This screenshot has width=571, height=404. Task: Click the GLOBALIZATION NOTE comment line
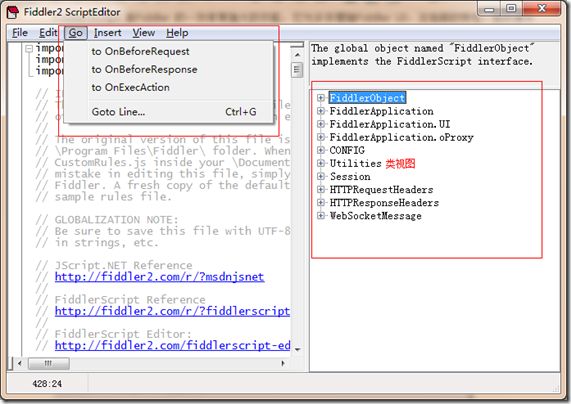click(x=107, y=220)
